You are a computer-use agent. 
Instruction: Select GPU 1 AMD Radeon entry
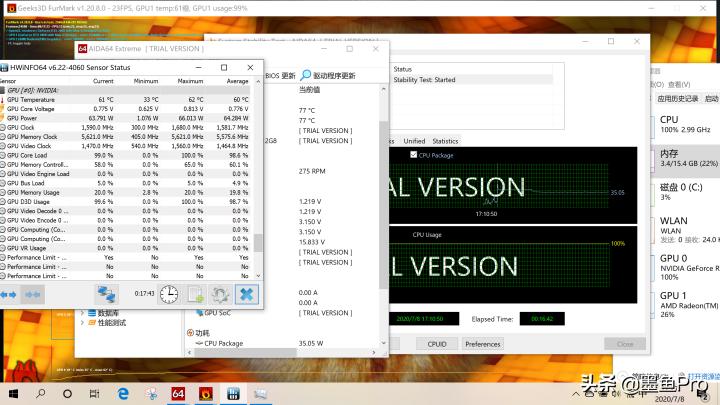685,304
